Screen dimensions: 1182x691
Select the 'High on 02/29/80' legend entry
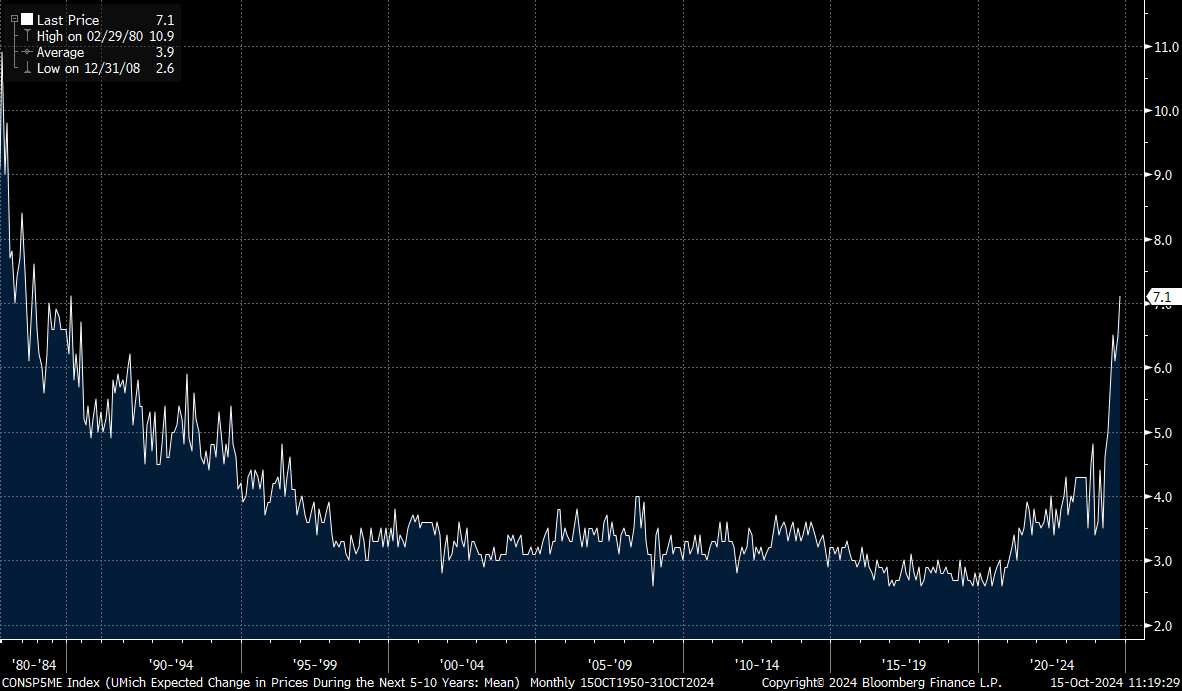(90, 36)
